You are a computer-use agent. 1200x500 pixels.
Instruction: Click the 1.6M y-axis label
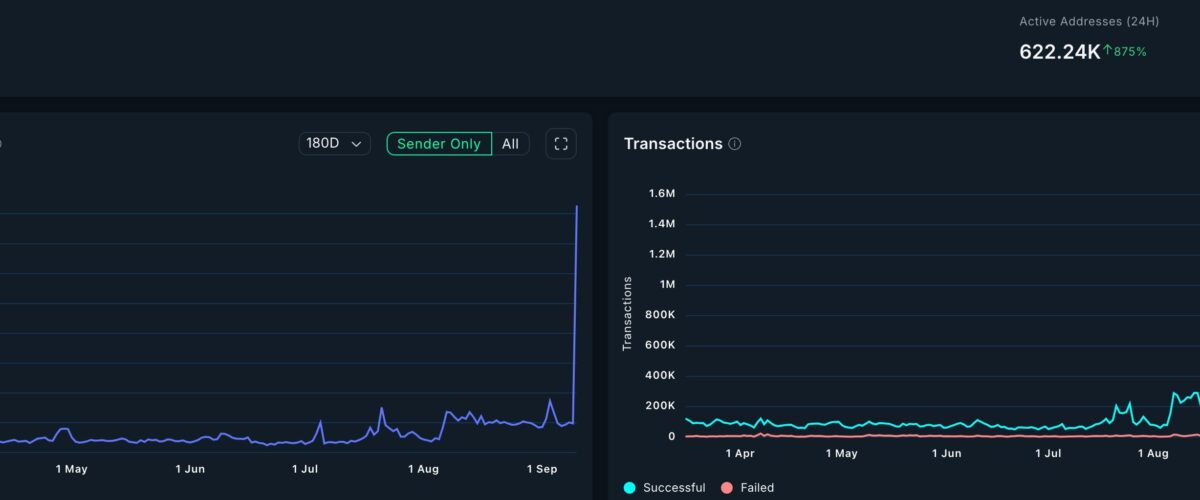(x=661, y=194)
